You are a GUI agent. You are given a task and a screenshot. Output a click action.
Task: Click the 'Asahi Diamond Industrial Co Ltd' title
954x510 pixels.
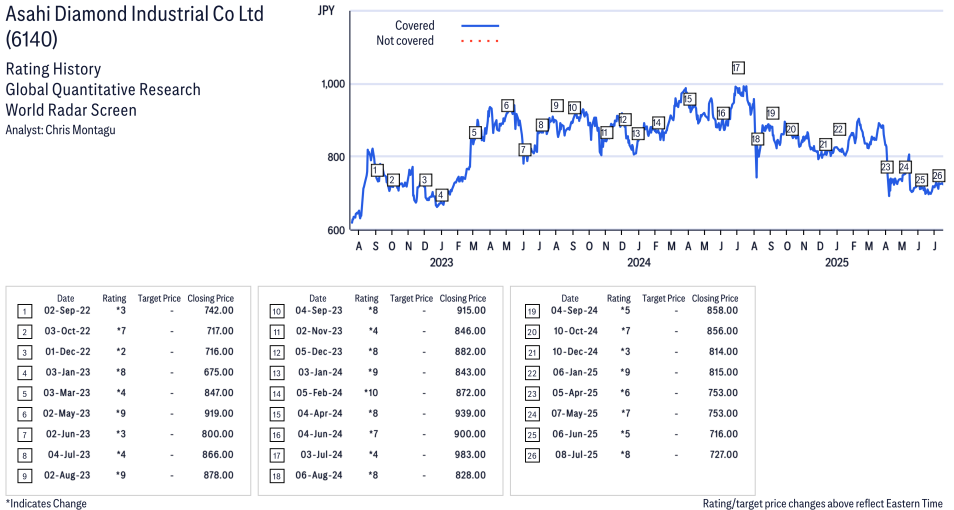(x=134, y=13)
